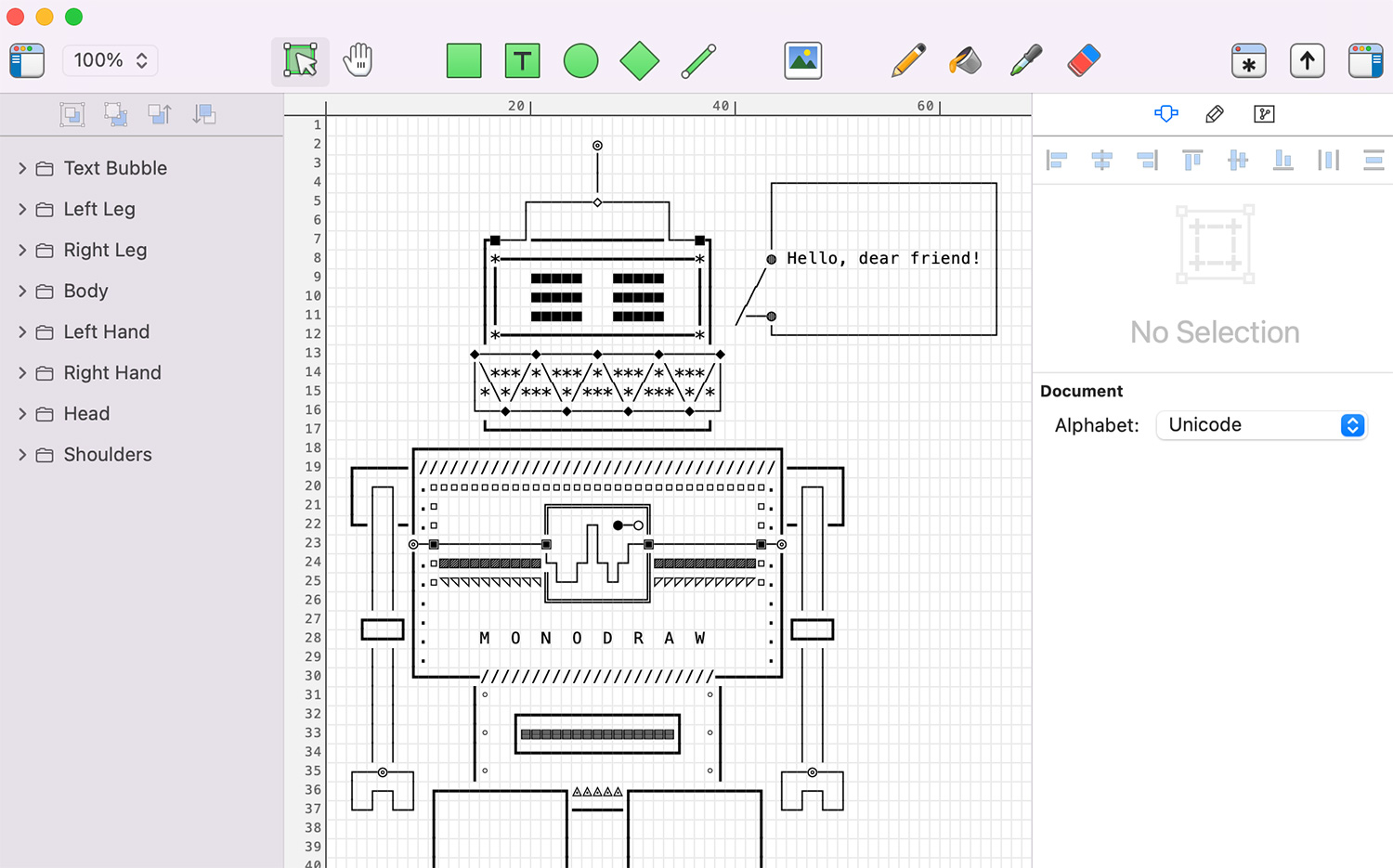Expand the Text Bubble group
Image resolution: width=1393 pixels, height=868 pixels.
coord(22,168)
